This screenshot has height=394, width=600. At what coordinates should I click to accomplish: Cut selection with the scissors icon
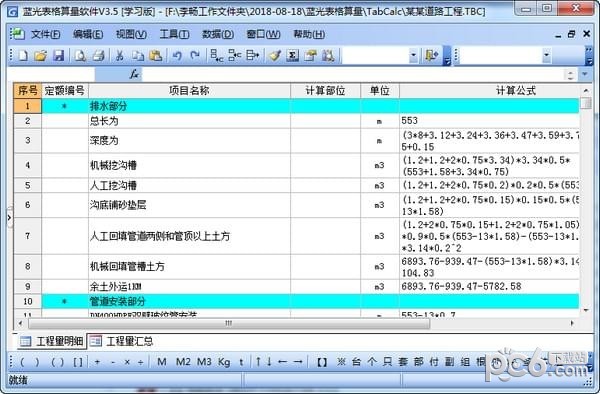click(120, 56)
